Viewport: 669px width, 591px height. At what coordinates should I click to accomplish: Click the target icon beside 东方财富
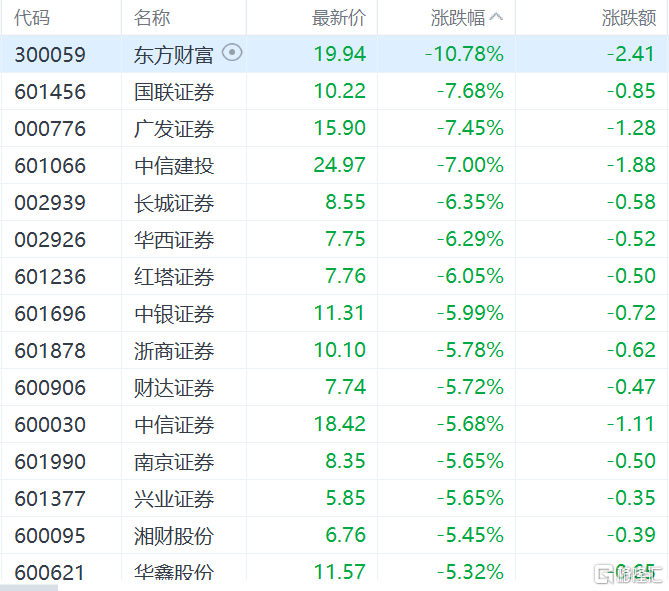coord(232,53)
